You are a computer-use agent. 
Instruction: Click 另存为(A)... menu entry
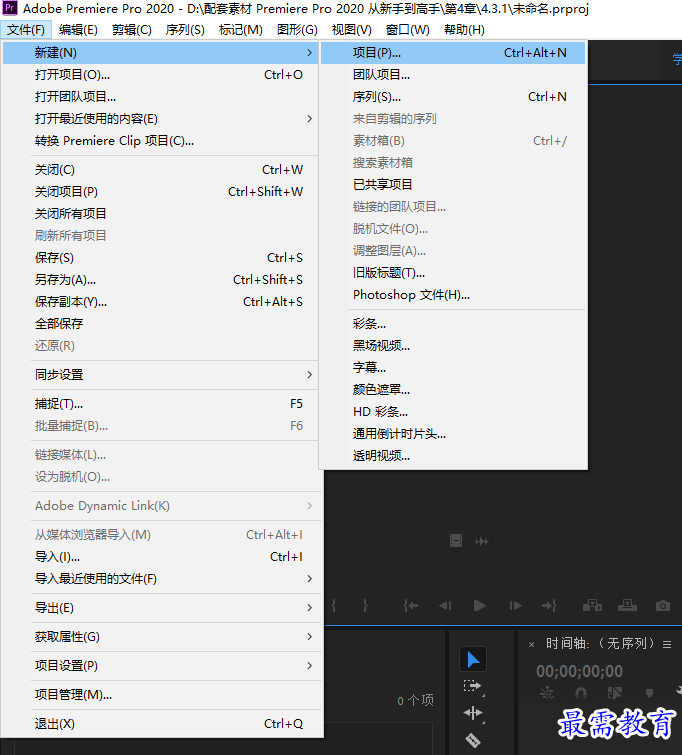tap(160, 280)
